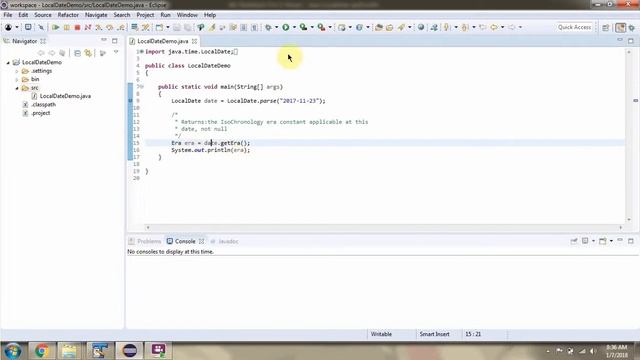This screenshot has width=640, height=360.
Task: Click the Disconnect debug toolbar icon
Action: [x=88, y=27]
